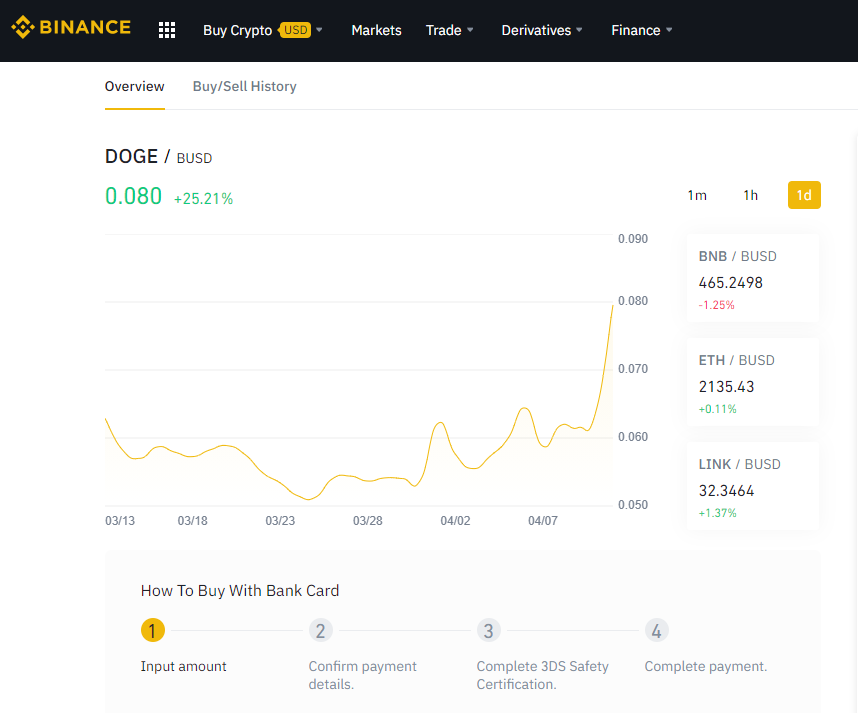The height and width of the screenshot is (713, 858).
Task: Click Complete 3DS Safety Certification label
Action: tap(542, 675)
